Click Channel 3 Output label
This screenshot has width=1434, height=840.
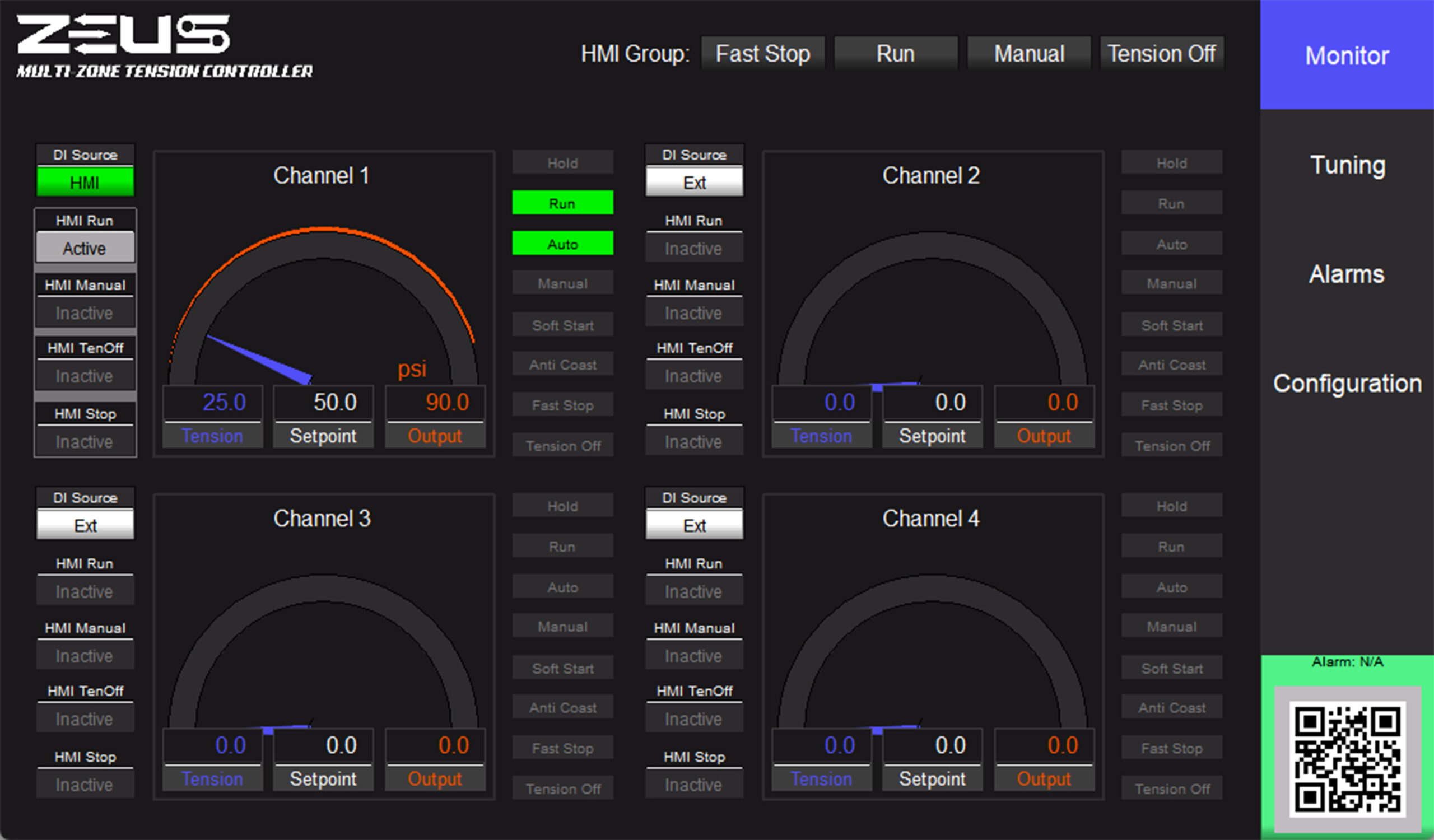(x=435, y=778)
